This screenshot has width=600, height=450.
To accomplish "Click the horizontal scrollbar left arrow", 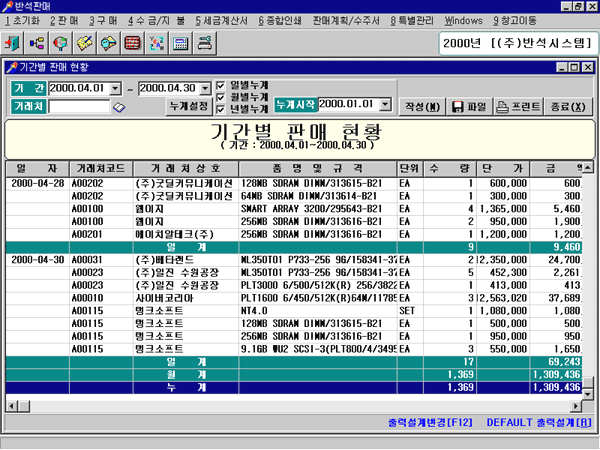I will 11,406.
